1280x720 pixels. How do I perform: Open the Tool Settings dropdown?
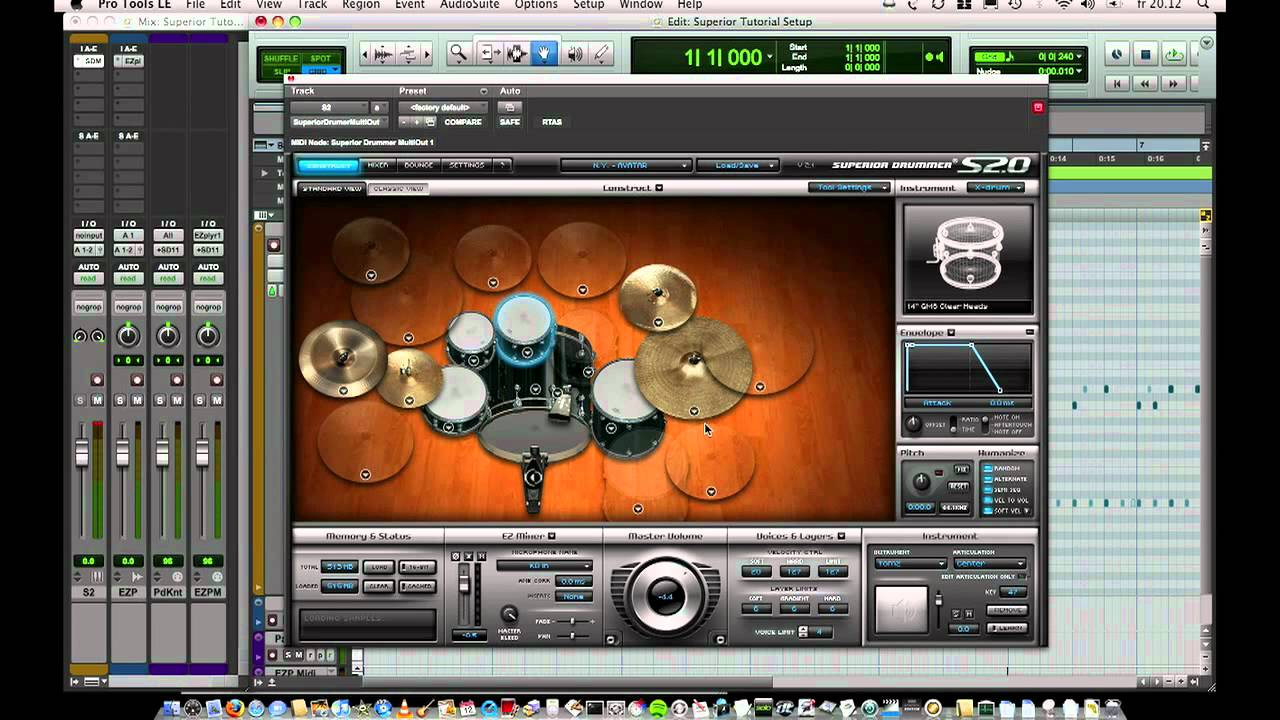(x=849, y=187)
